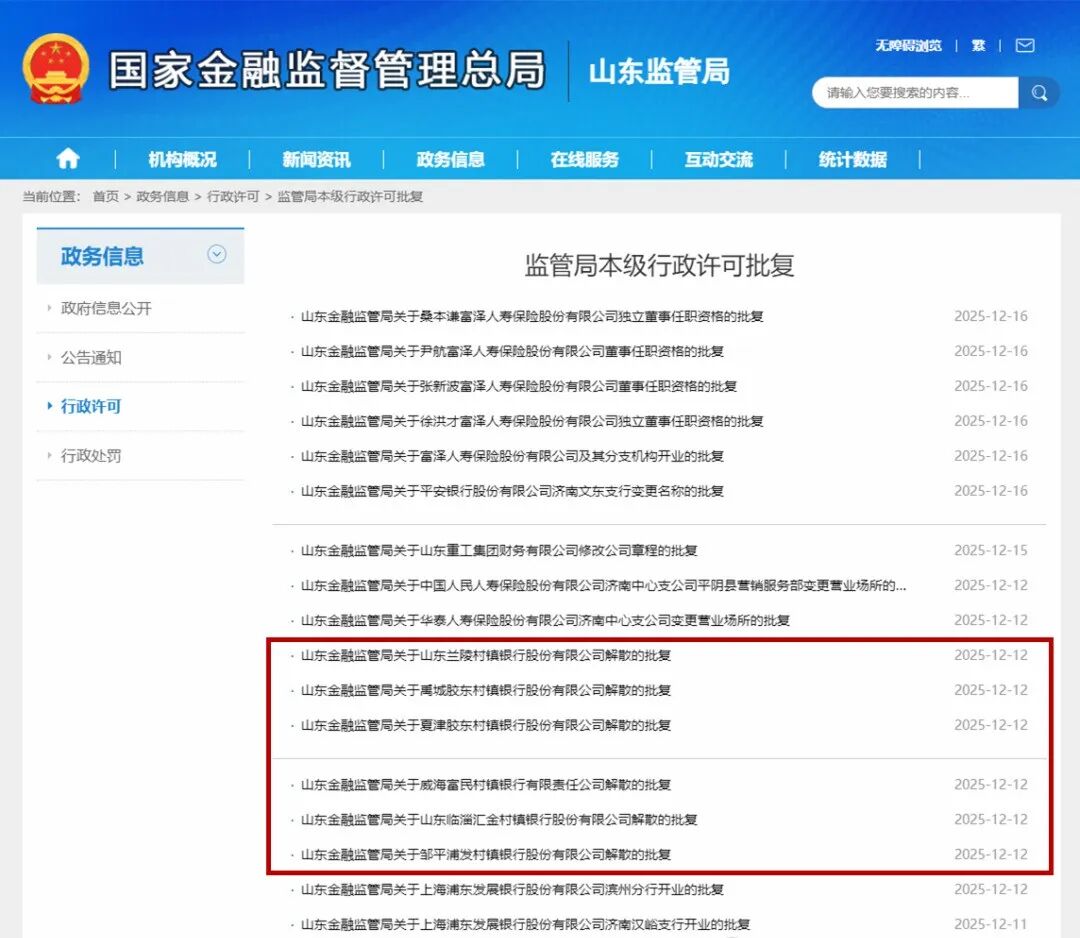Image resolution: width=1080 pixels, height=938 pixels.
Task: Select the 统计数据 menu item
Action: (851, 158)
